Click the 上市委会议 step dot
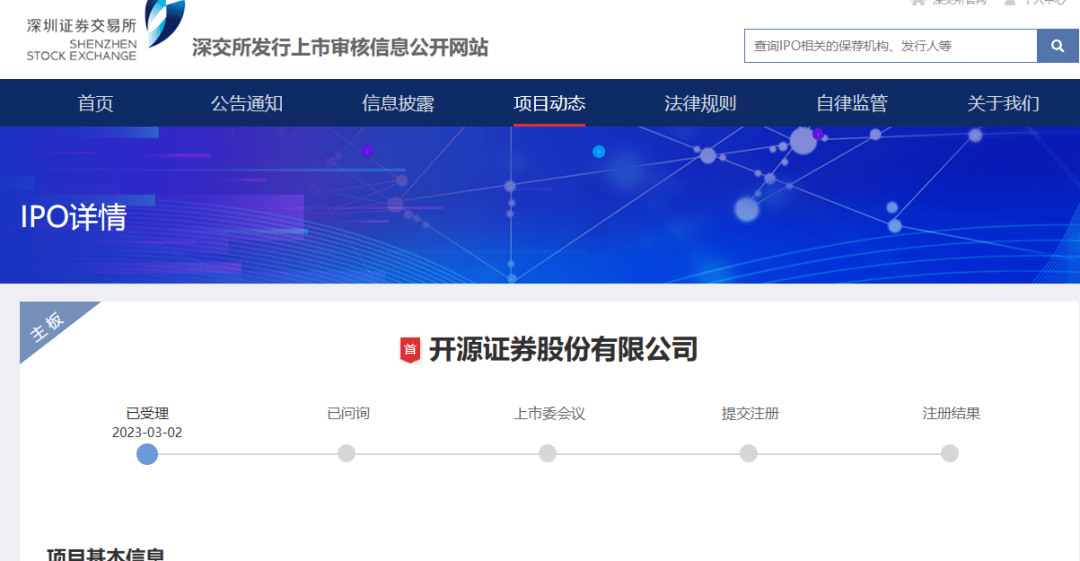 (547, 454)
